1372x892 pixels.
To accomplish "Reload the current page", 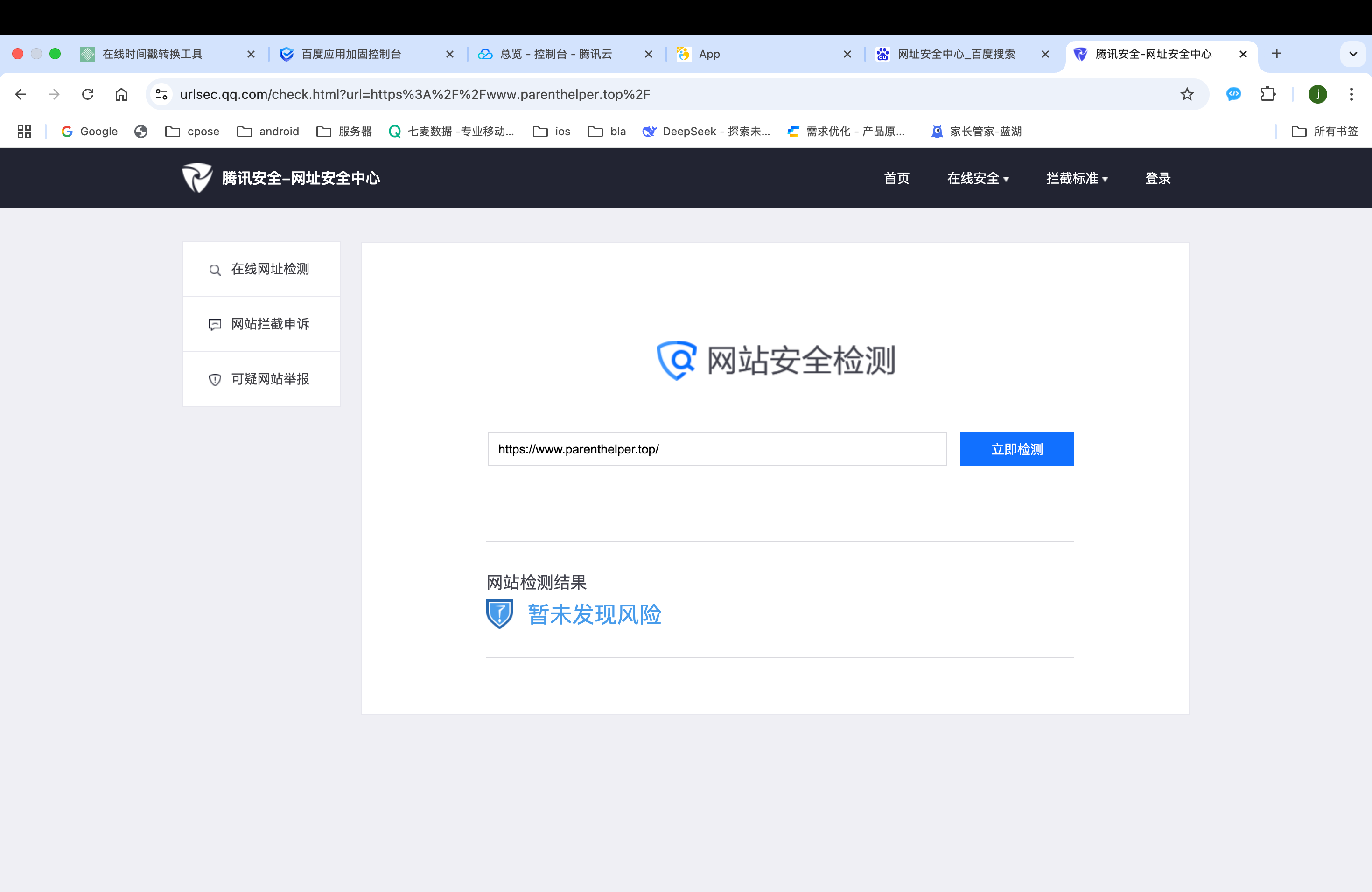I will [x=88, y=95].
